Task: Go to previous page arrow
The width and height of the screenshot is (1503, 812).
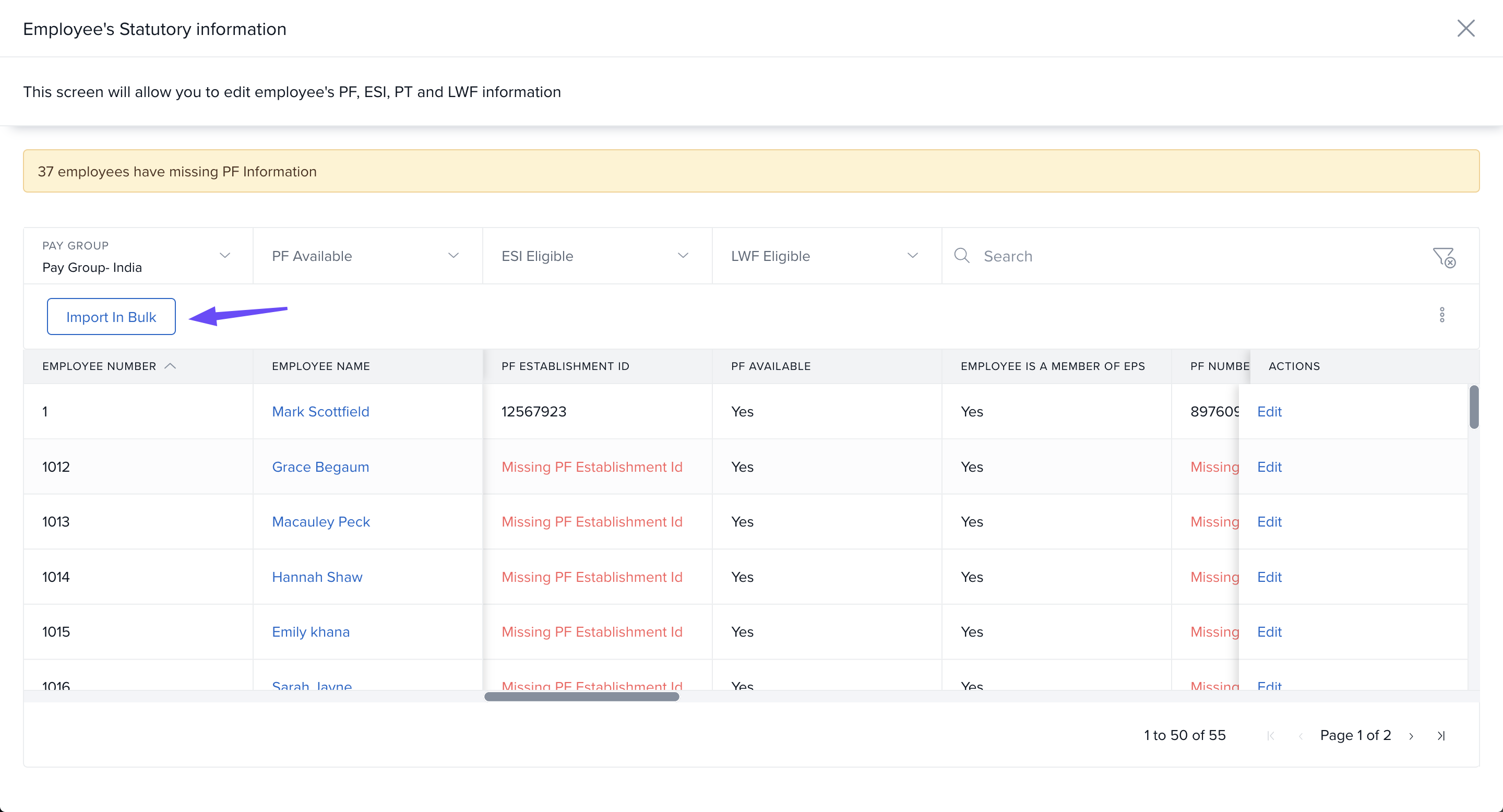Action: pyautogui.click(x=1300, y=736)
